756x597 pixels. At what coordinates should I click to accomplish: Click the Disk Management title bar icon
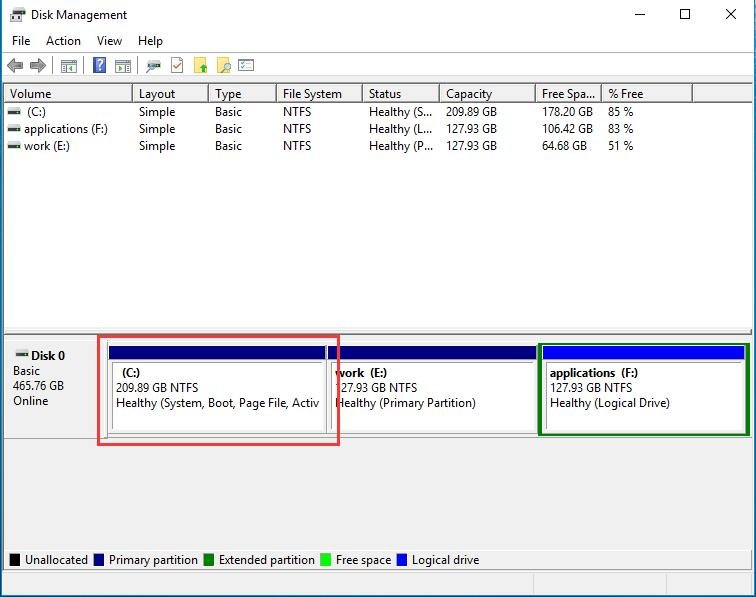click(x=17, y=14)
